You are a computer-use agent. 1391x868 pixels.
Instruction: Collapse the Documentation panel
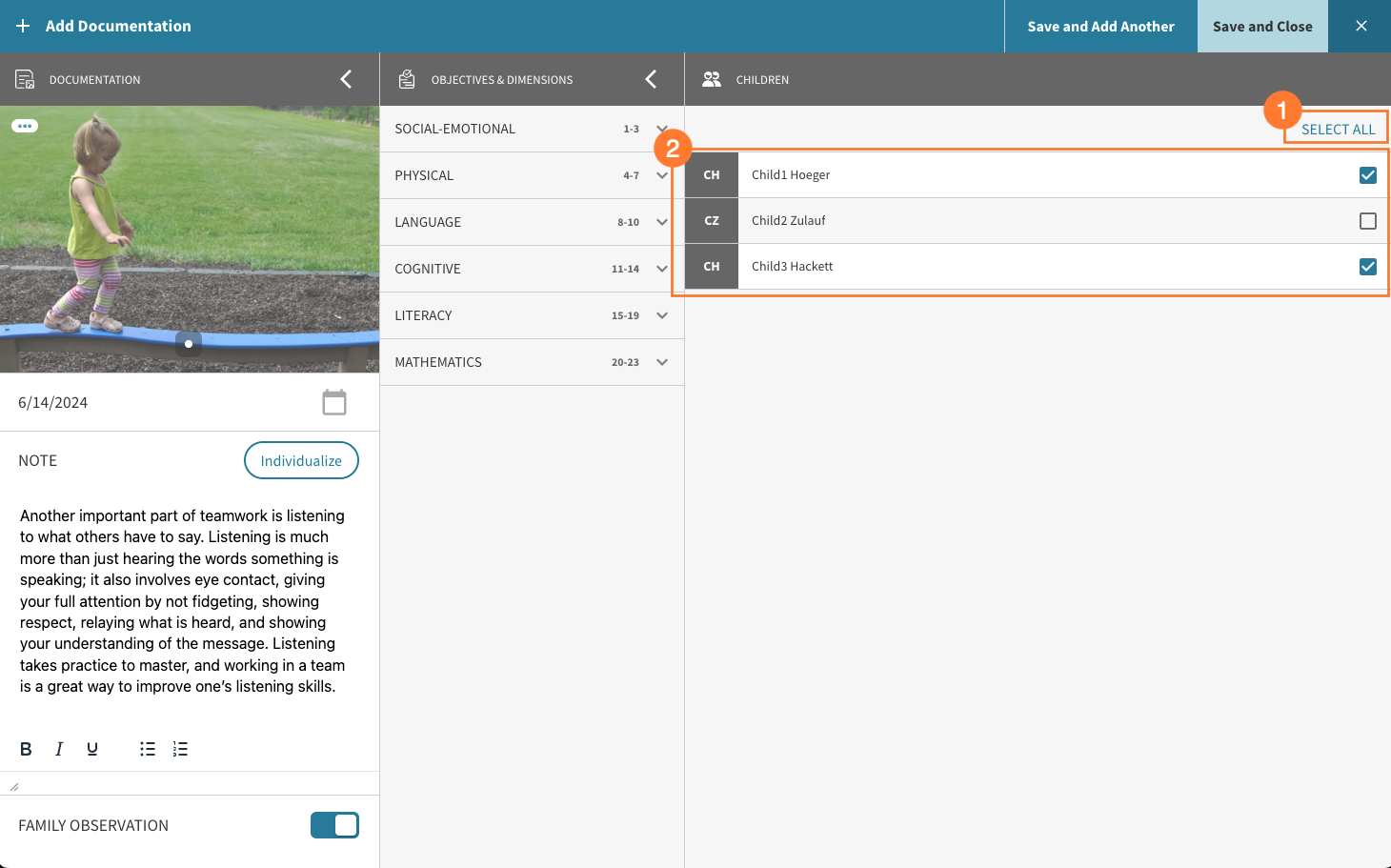click(x=346, y=79)
